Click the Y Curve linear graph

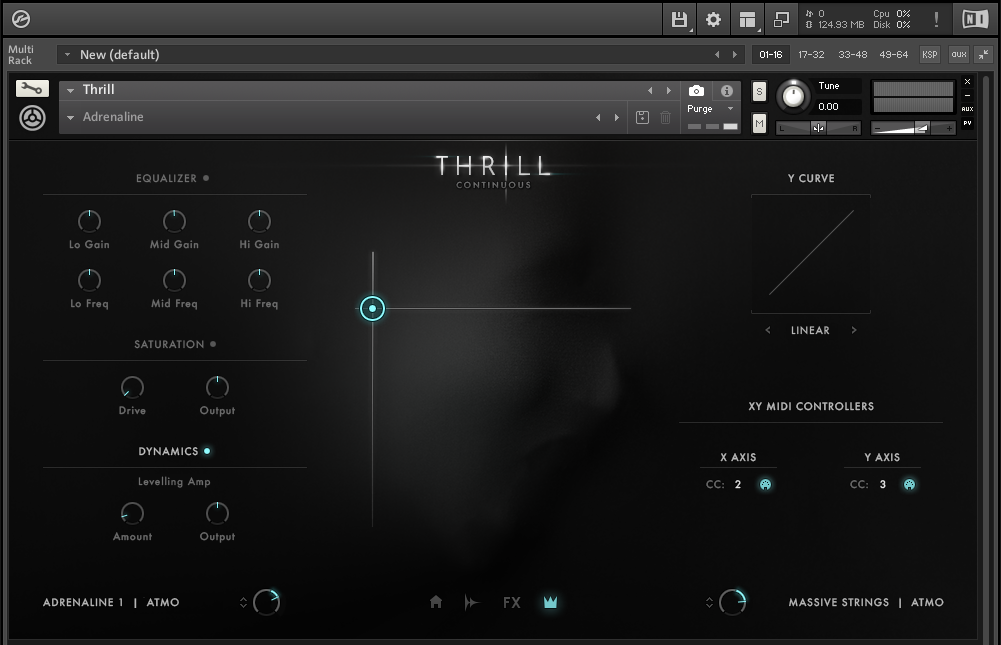tap(811, 254)
